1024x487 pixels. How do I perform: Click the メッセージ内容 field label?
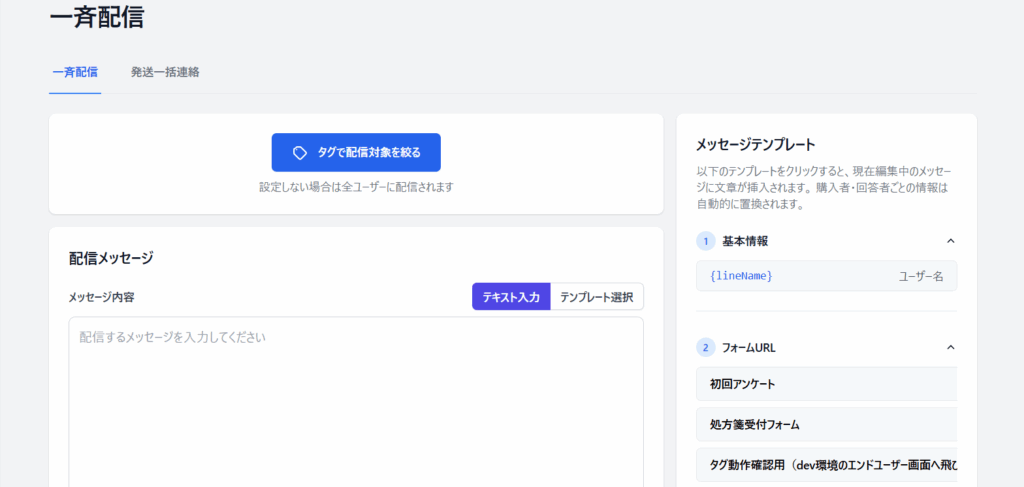pyautogui.click(x=101, y=297)
